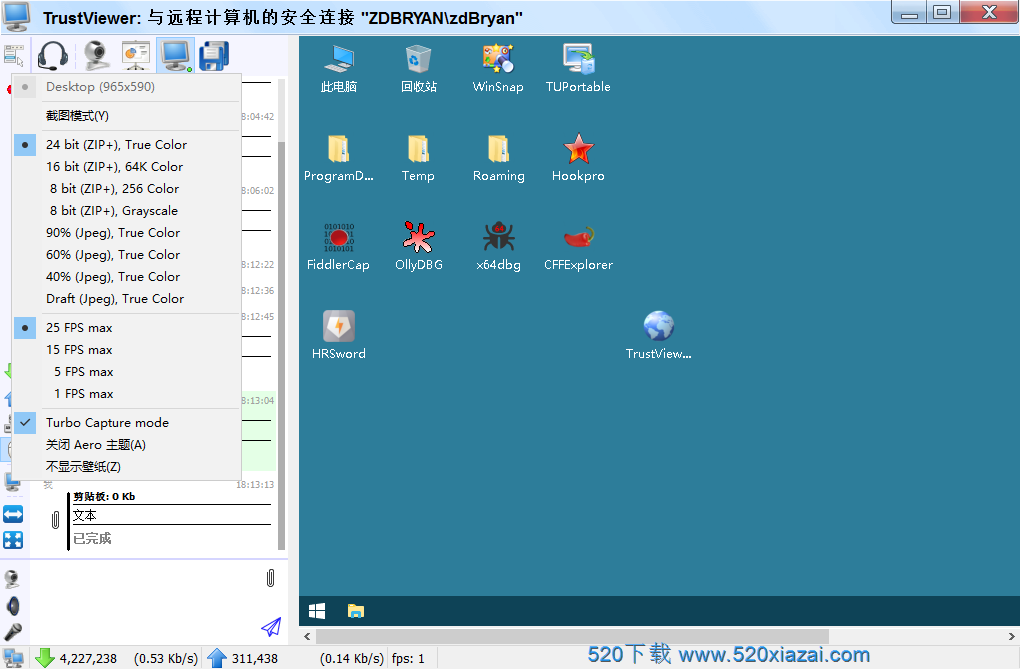Click the paper plane send message icon

pos(271,627)
